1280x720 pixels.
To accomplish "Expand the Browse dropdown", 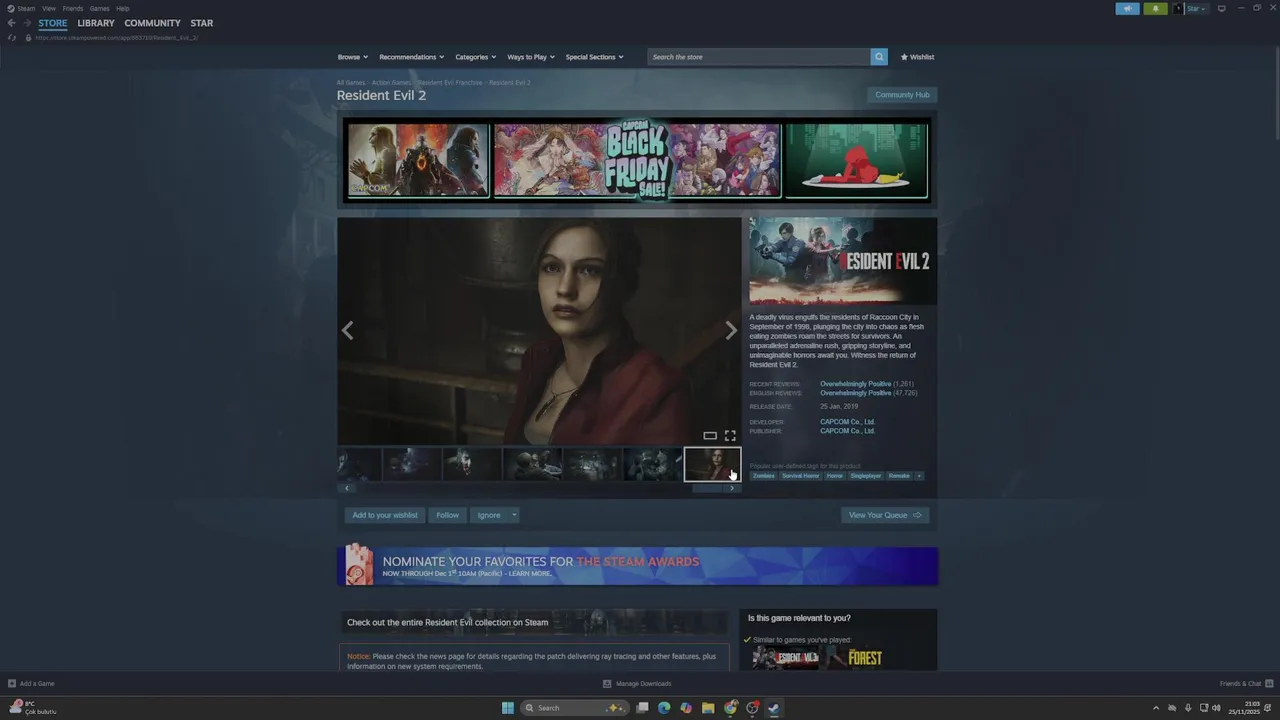I will (x=353, y=57).
